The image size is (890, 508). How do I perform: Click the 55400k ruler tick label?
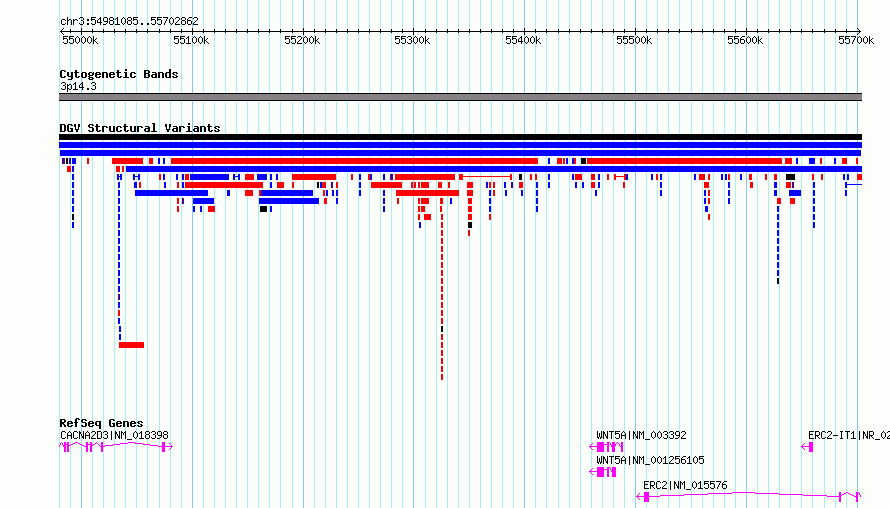[523, 40]
